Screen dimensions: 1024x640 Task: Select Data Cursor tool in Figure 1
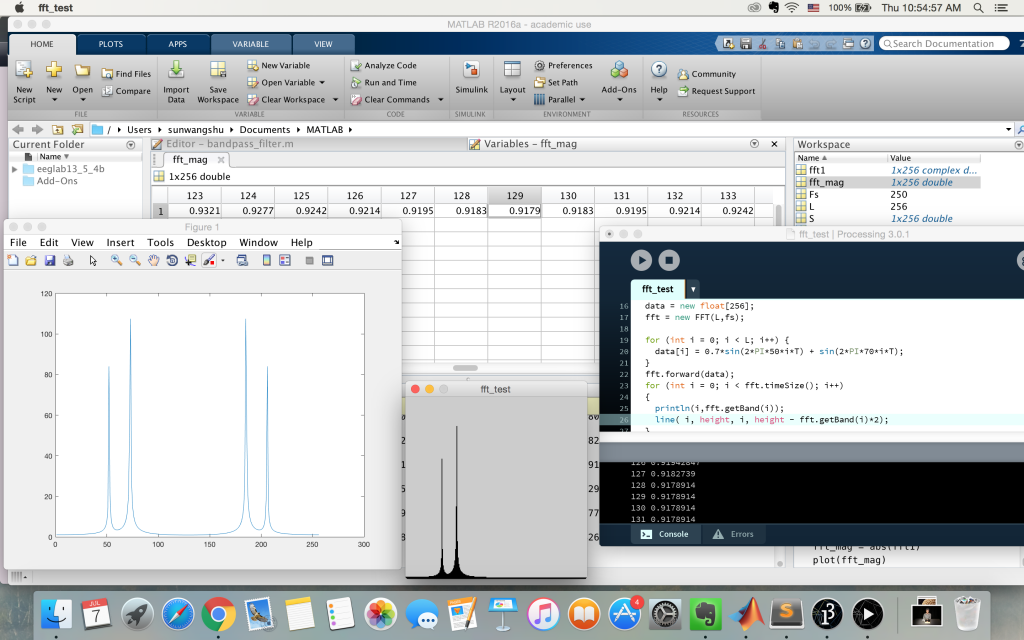(191, 261)
